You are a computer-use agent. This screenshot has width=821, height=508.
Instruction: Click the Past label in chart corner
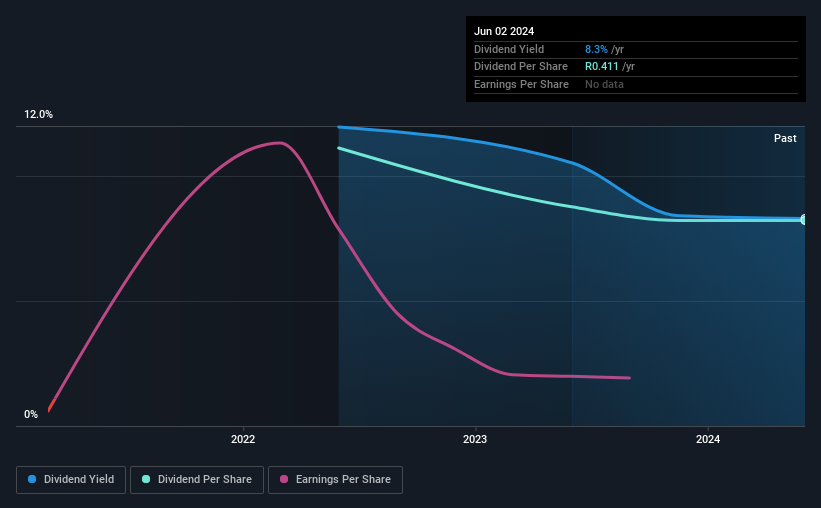(785, 138)
